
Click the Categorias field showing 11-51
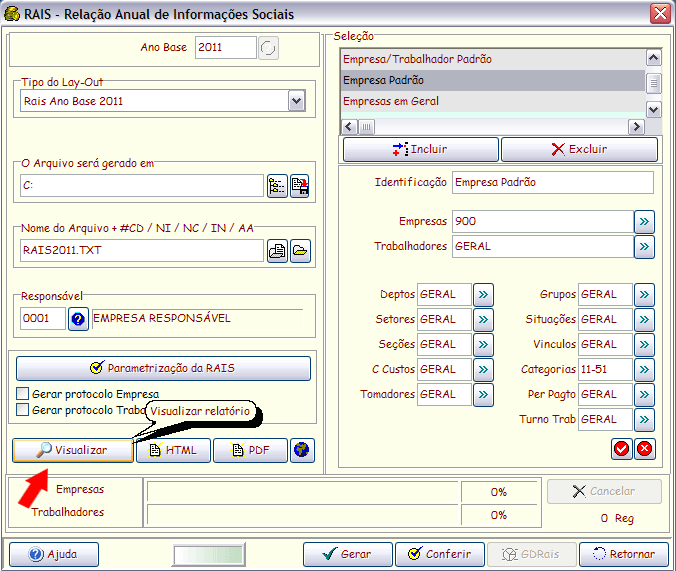605,370
